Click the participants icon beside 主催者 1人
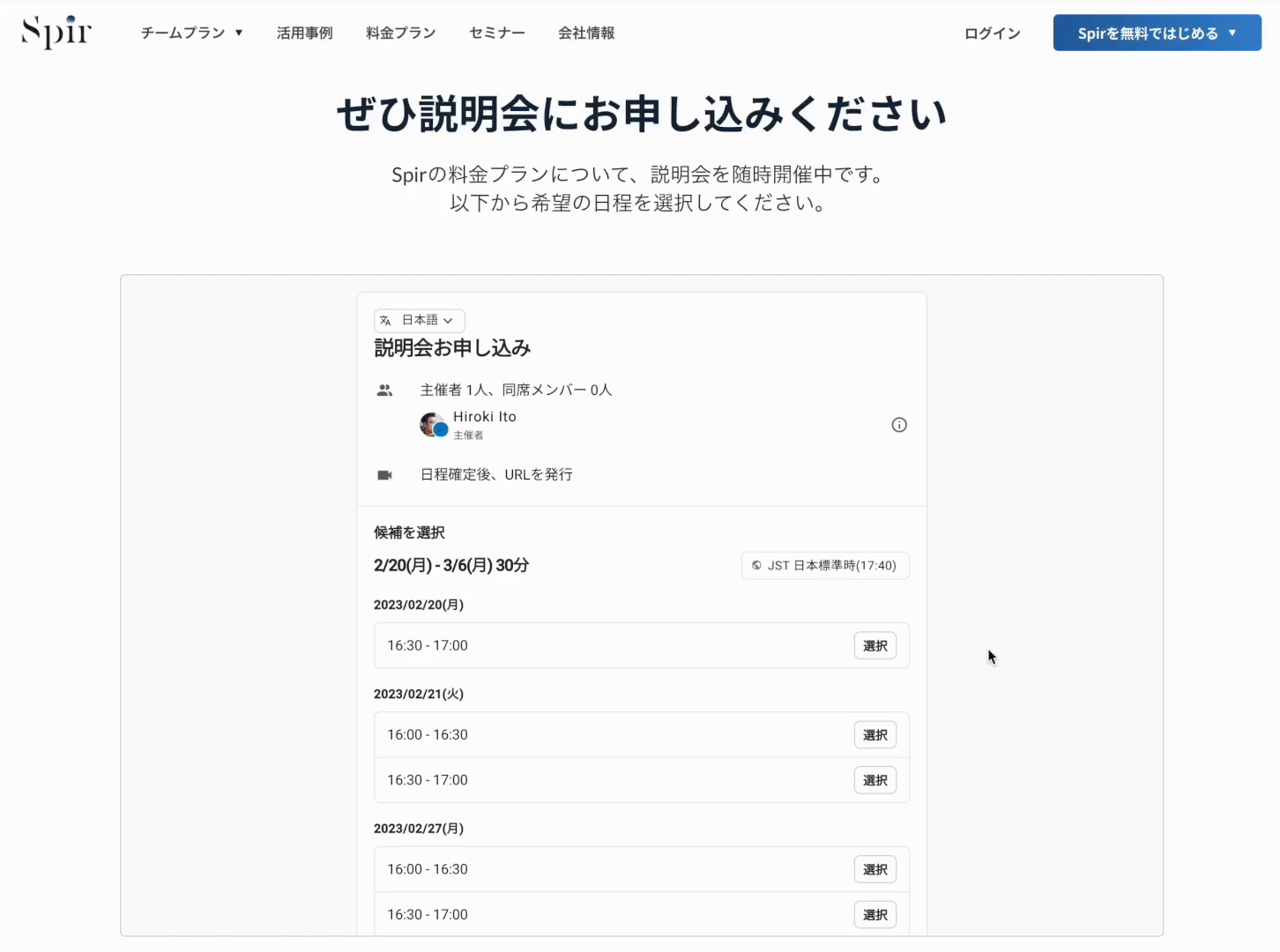The height and width of the screenshot is (952, 1280). click(385, 390)
